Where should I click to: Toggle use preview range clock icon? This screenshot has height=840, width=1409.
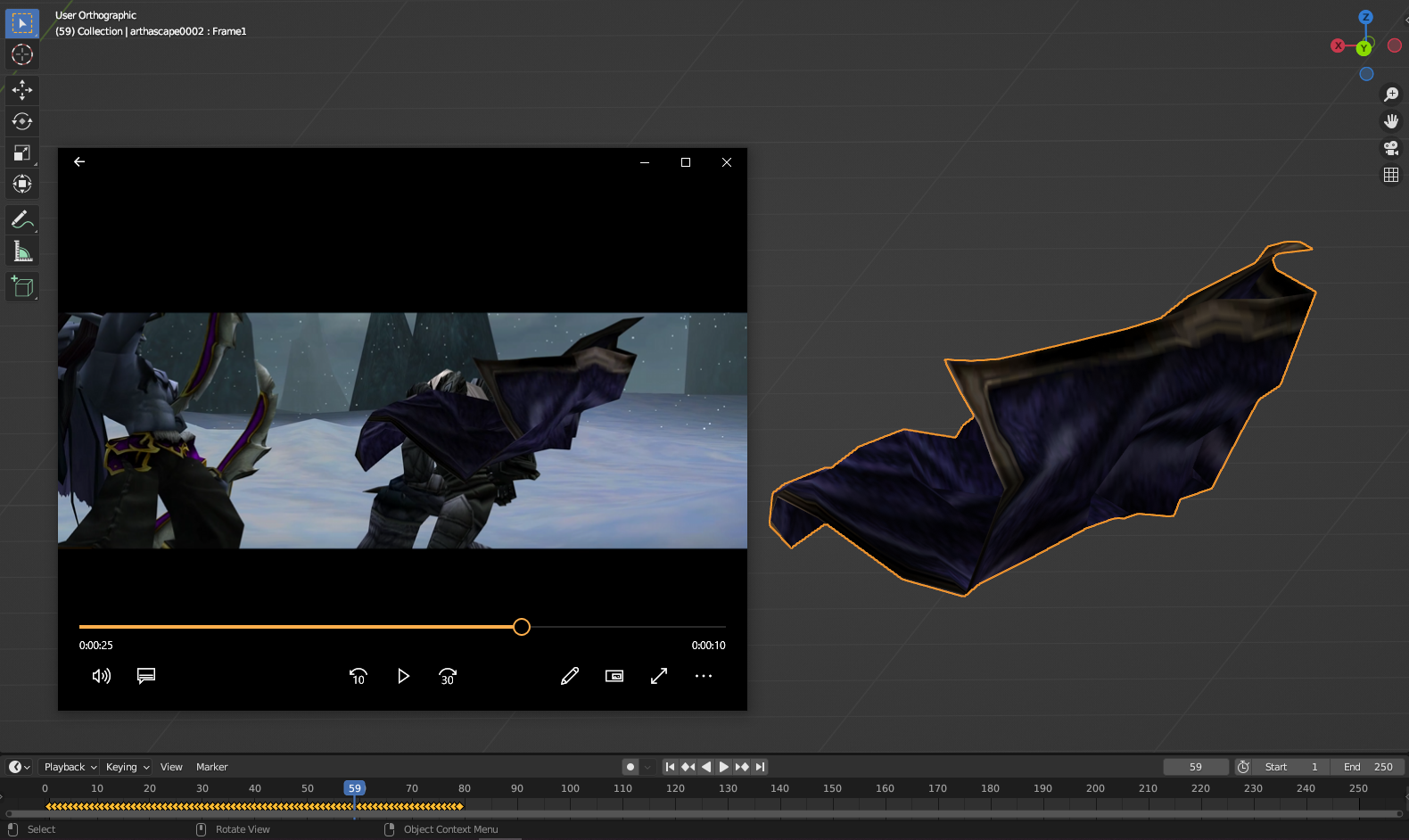(1243, 767)
